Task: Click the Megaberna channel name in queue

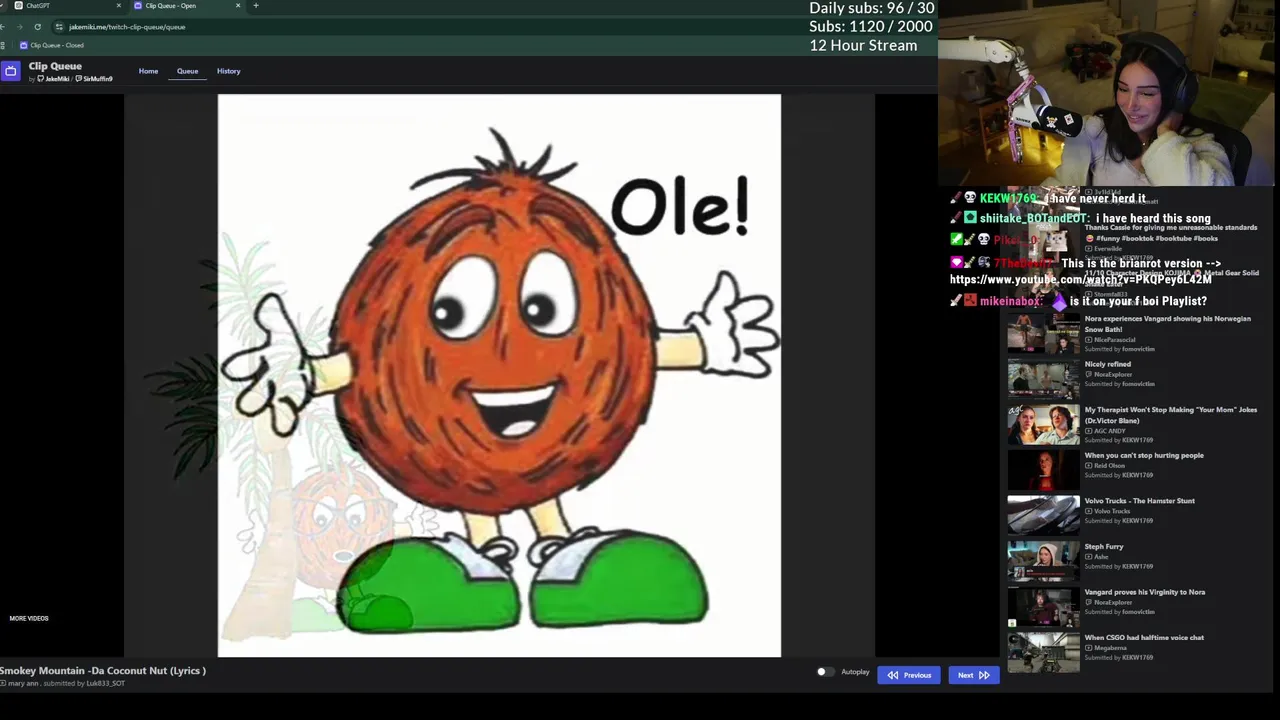Action: point(1111,648)
